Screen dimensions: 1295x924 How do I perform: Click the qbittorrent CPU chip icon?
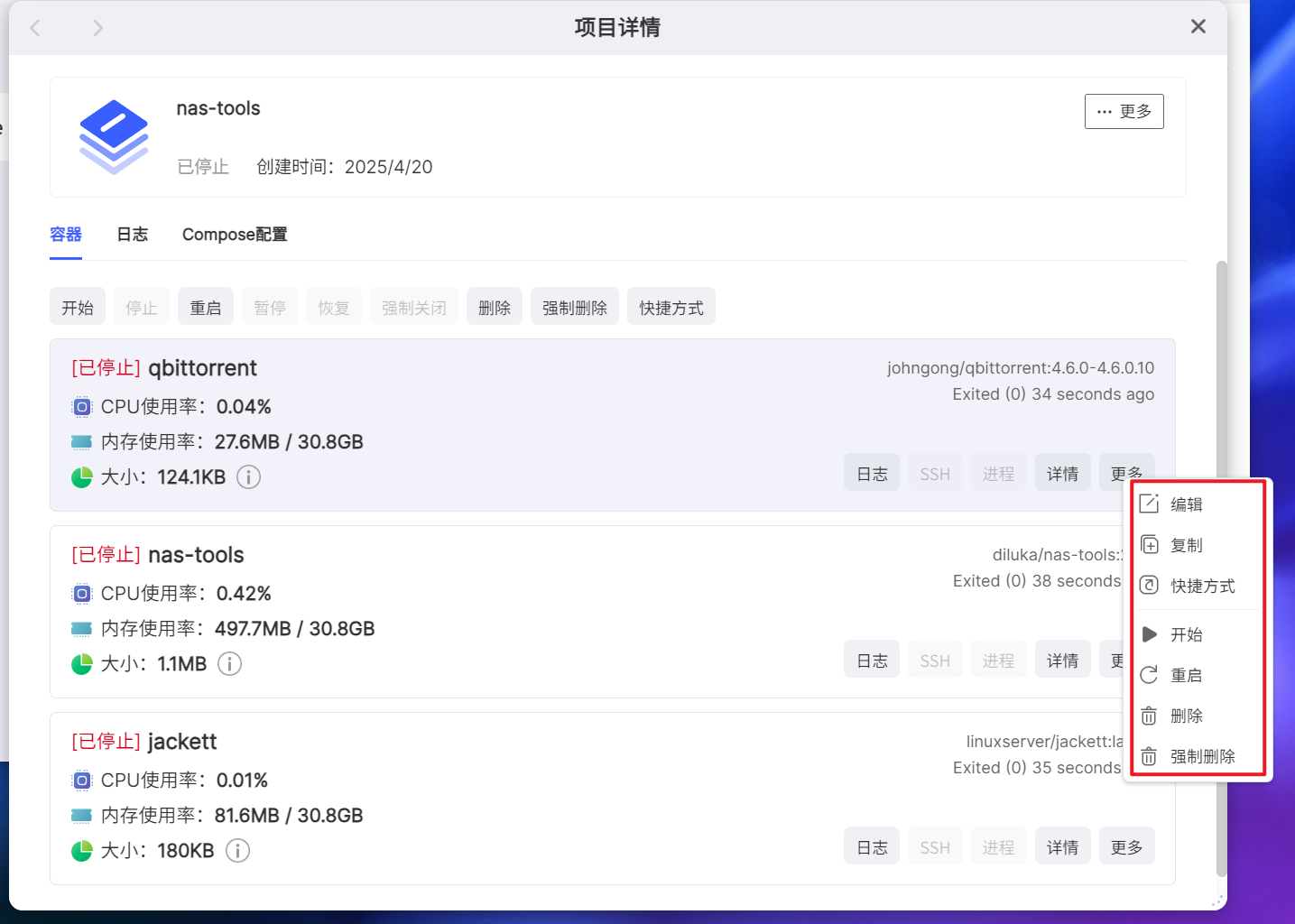point(82,407)
